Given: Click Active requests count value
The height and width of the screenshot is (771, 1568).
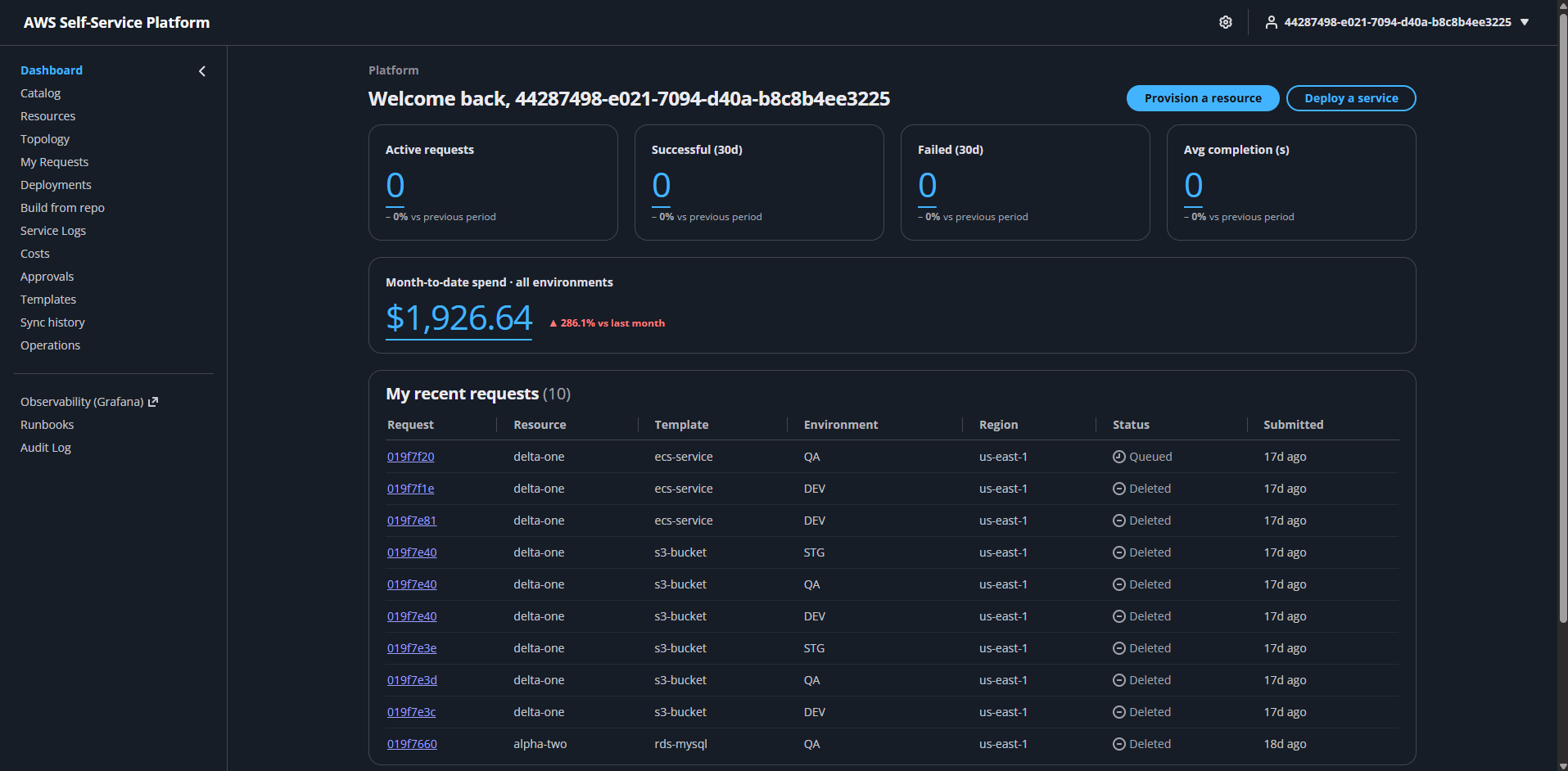Looking at the screenshot, I should pyautogui.click(x=395, y=186).
